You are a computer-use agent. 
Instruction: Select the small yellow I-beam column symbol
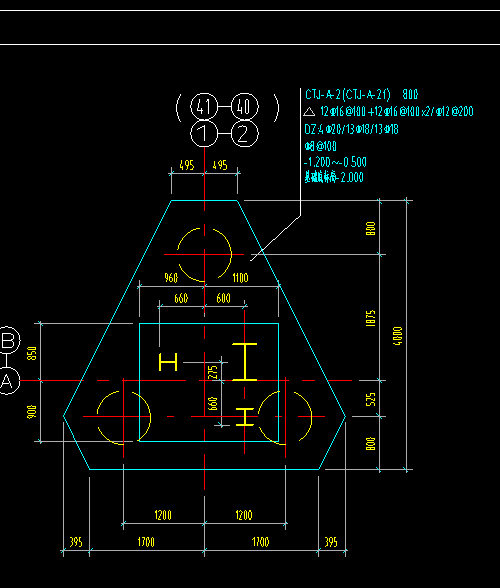[245, 417]
